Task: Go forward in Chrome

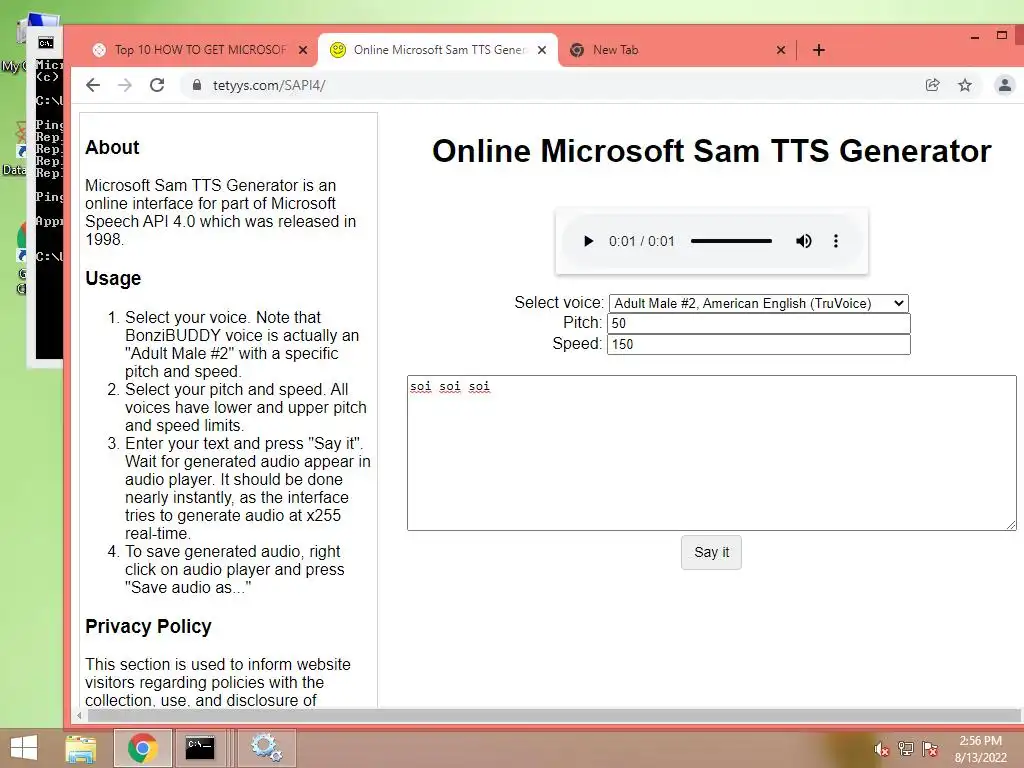Action: coord(125,85)
